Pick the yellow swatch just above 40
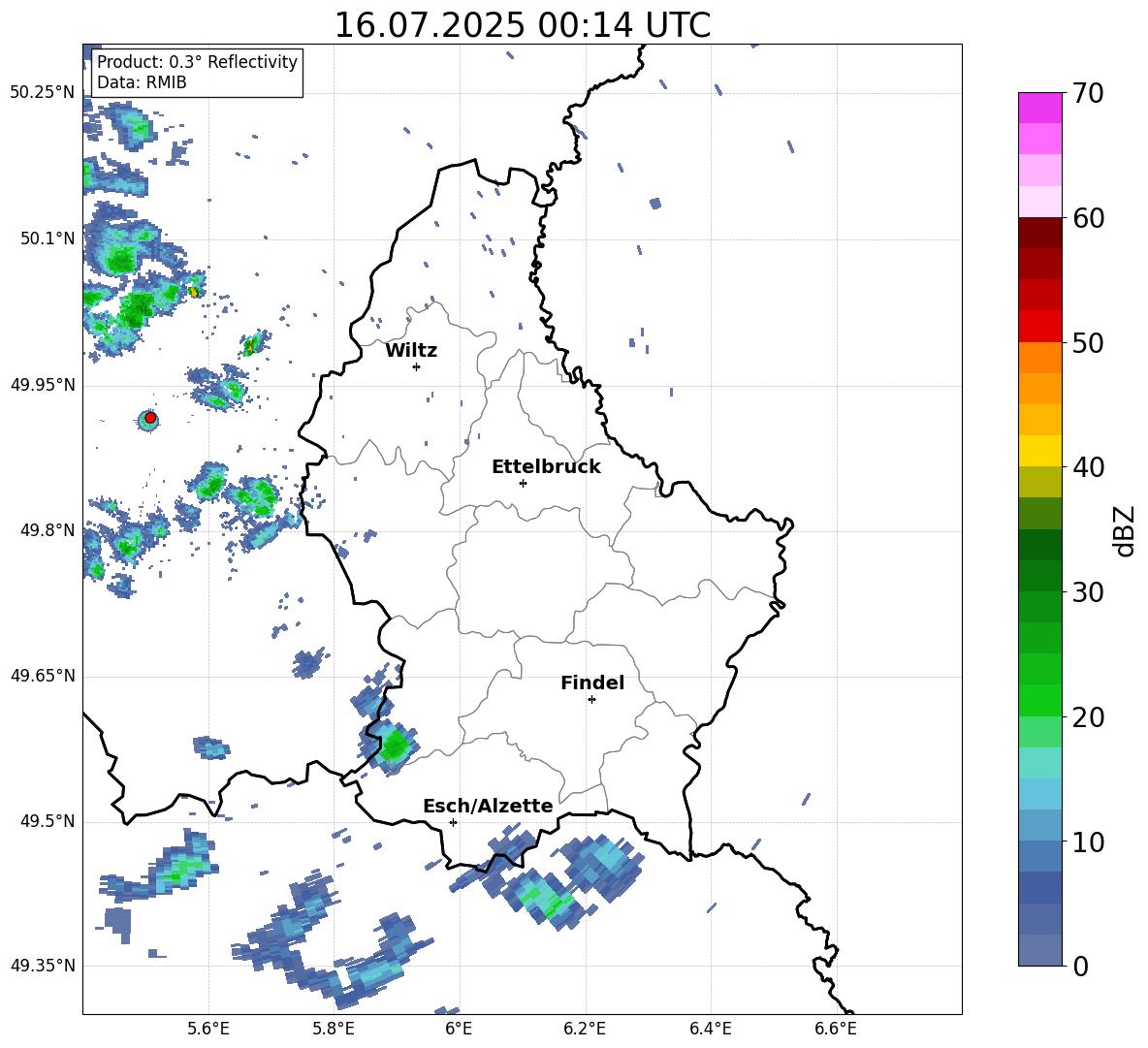The image size is (1148, 1048). pos(1039,451)
